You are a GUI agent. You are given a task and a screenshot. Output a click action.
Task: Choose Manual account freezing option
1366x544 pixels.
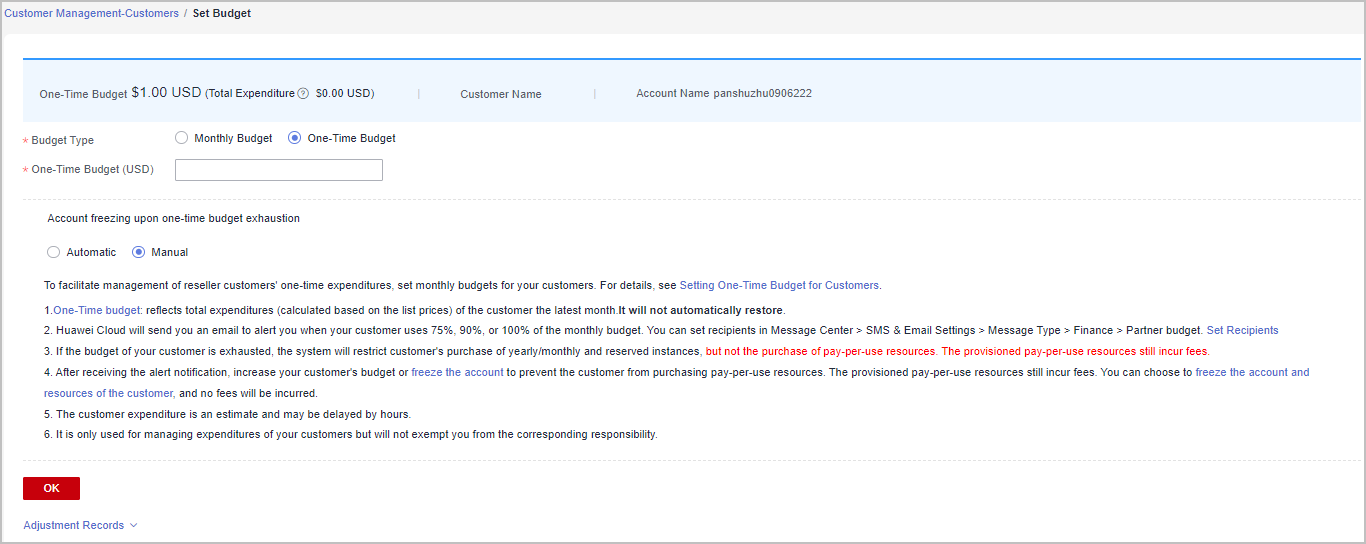(139, 252)
